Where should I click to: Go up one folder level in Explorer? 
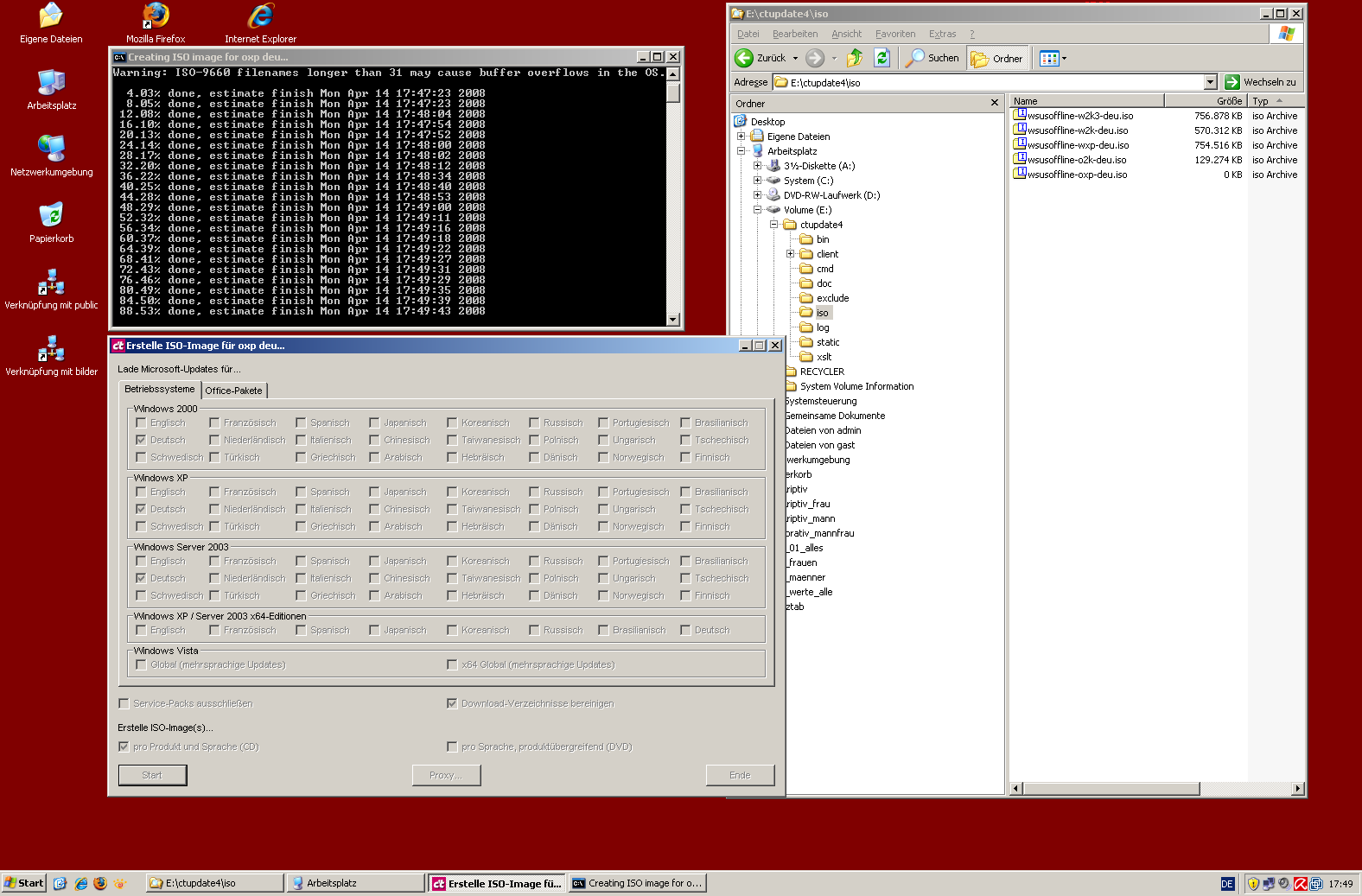[x=854, y=58]
